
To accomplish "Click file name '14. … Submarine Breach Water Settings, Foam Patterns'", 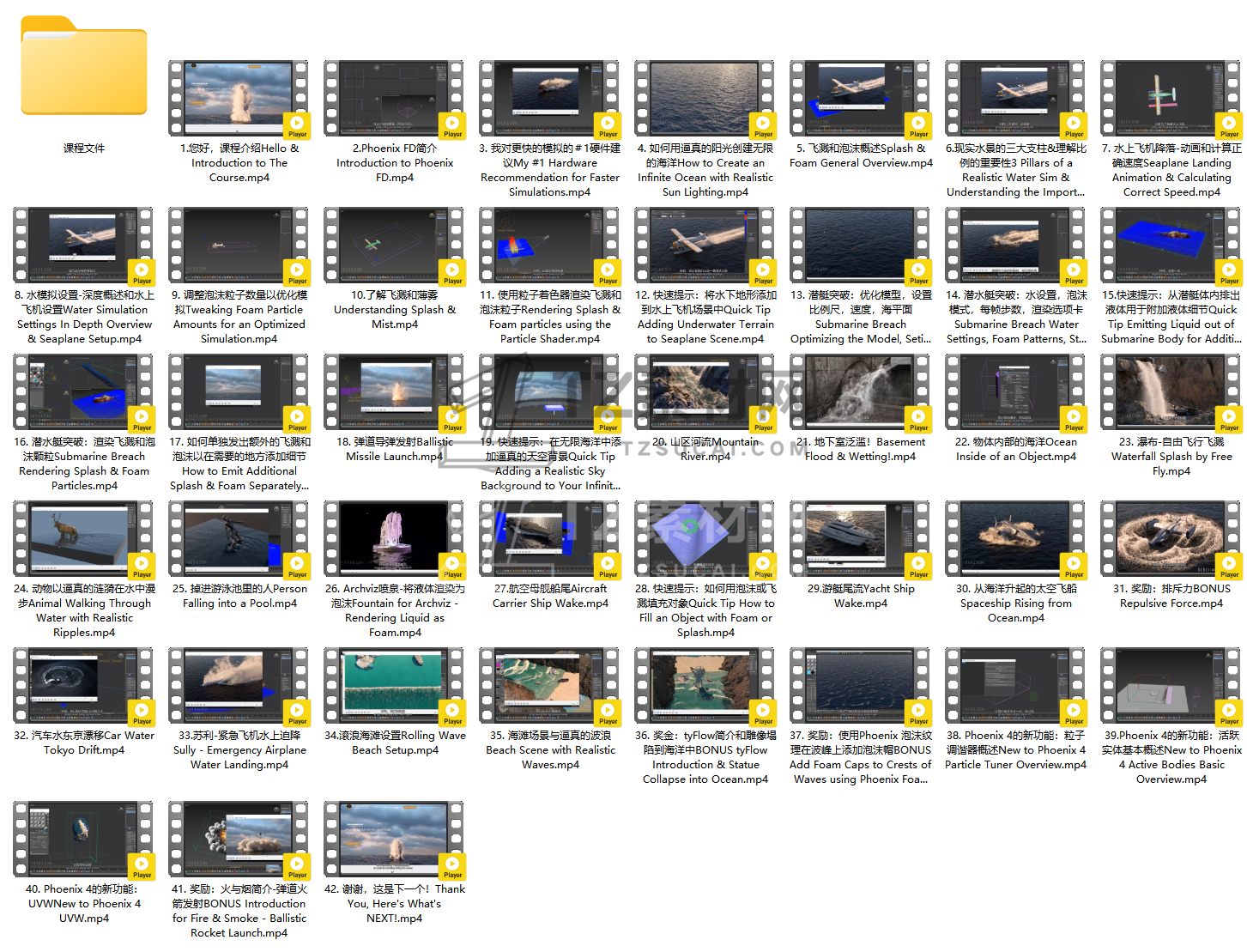I will (x=1016, y=317).
